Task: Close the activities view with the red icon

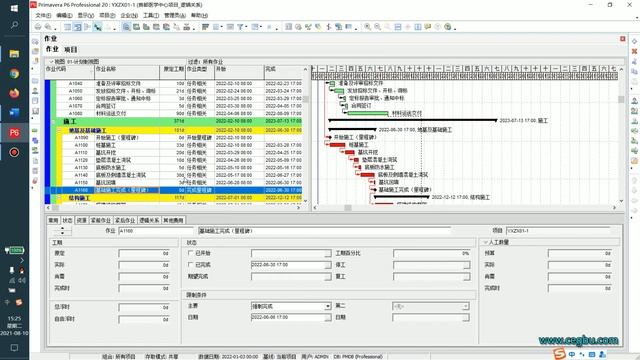Action: coord(622,39)
